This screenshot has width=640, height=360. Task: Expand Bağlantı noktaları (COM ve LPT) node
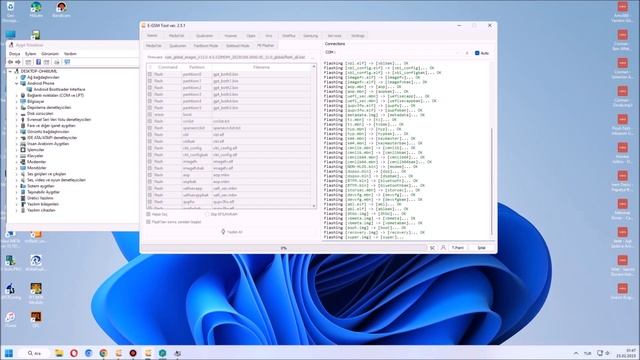(17, 95)
